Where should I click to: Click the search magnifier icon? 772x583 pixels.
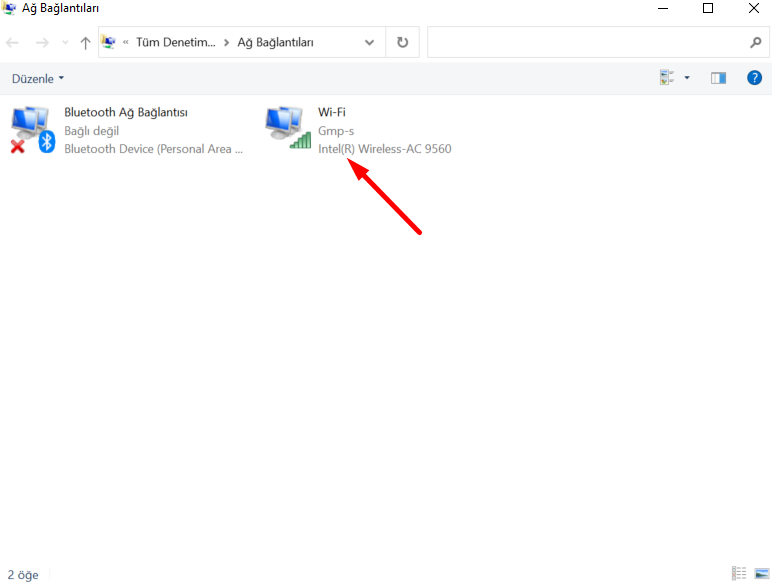[x=755, y=43]
